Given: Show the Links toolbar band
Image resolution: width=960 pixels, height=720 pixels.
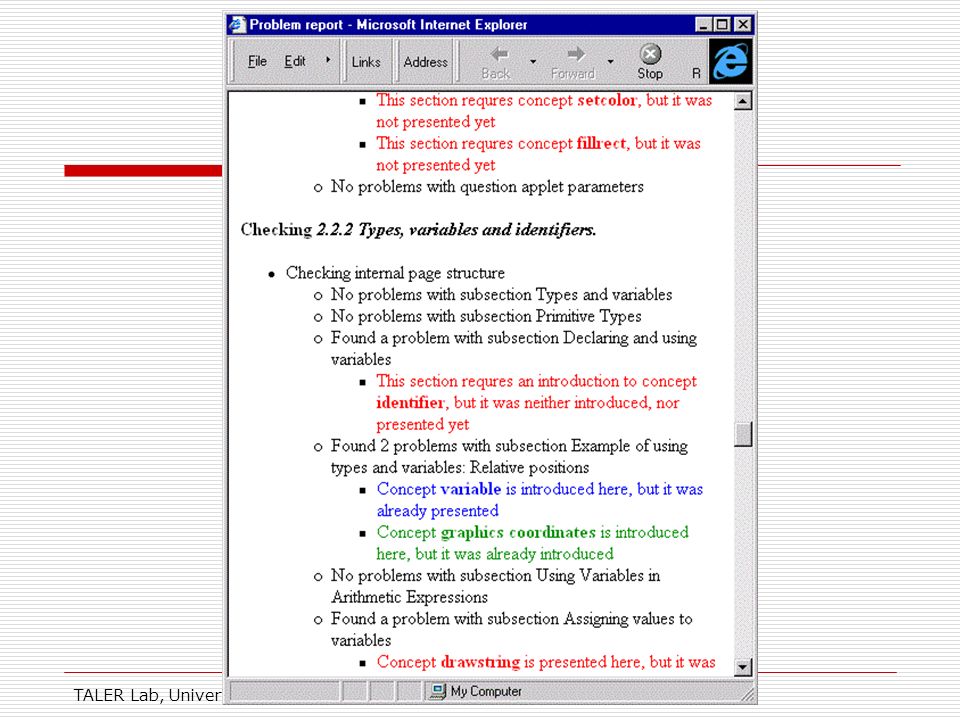Looking at the screenshot, I should [x=366, y=62].
